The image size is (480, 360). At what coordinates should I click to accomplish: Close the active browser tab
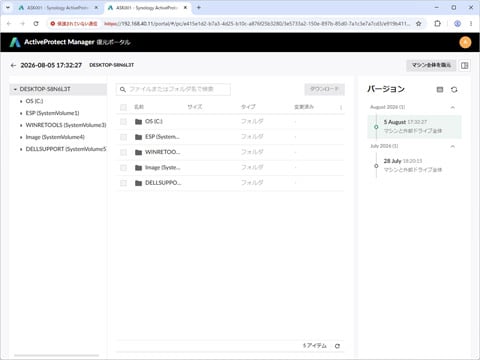[185, 8]
